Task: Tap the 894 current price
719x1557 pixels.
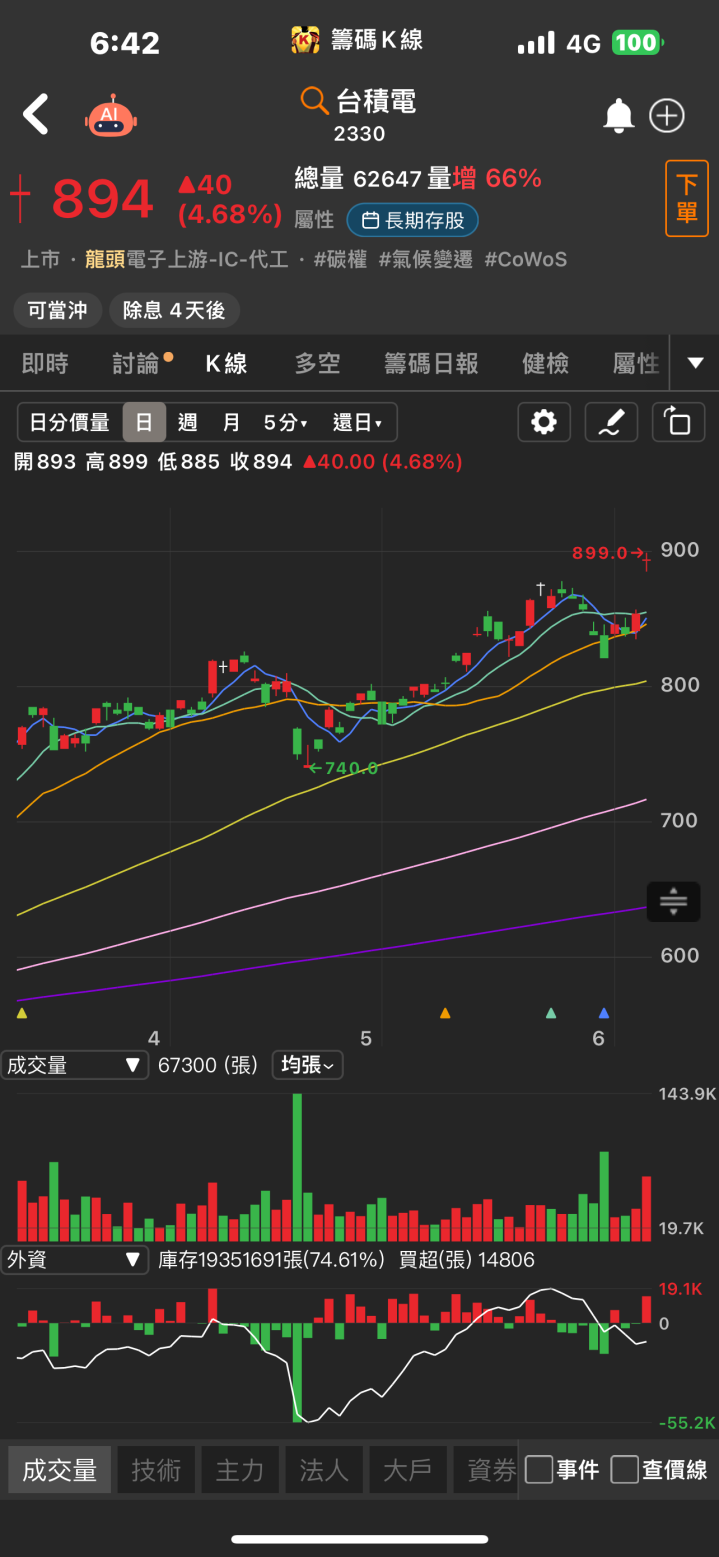Action: pyautogui.click(x=102, y=199)
